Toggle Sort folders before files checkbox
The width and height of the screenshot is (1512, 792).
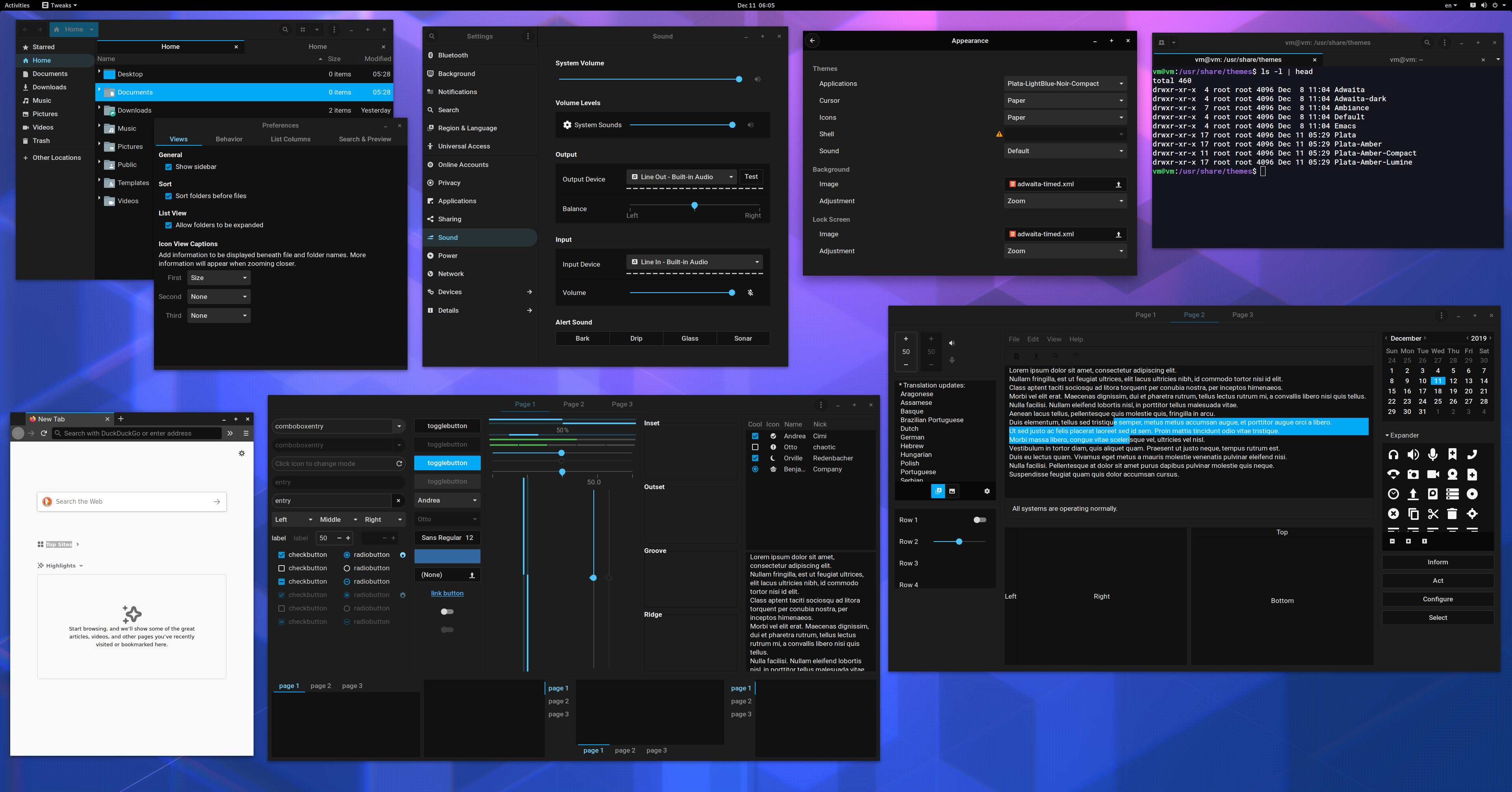(x=169, y=196)
